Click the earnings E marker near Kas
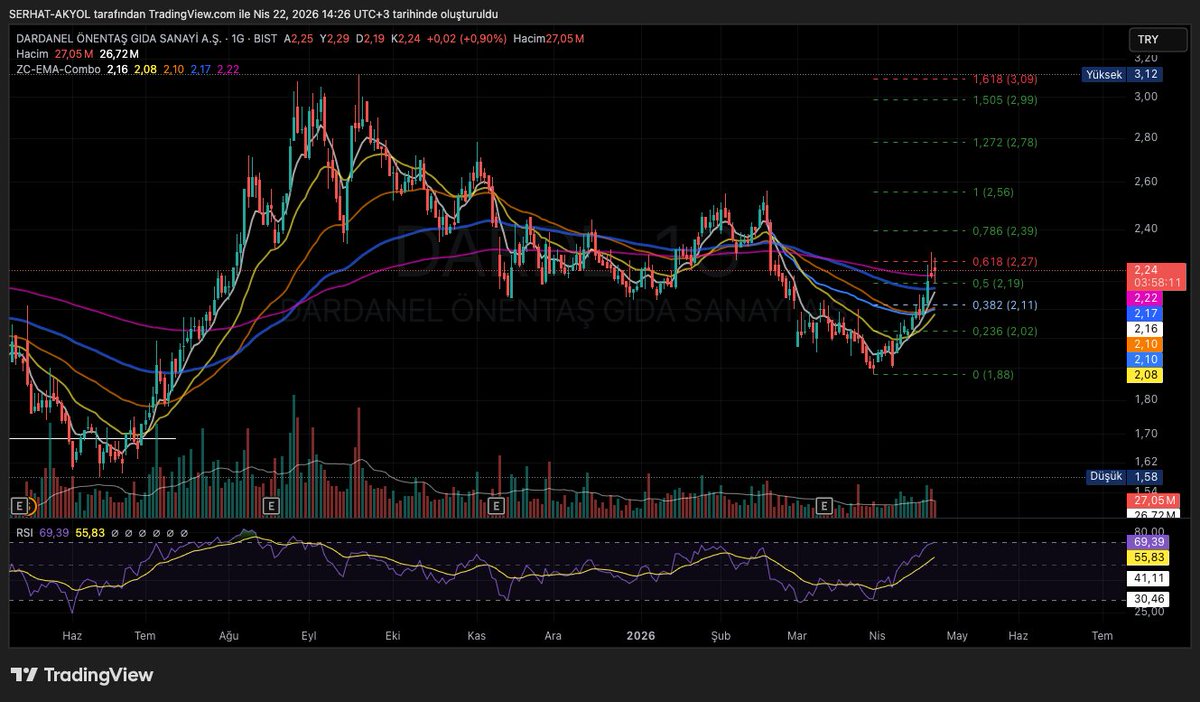Image resolution: width=1200 pixels, height=702 pixels. pyautogui.click(x=496, y=507)
